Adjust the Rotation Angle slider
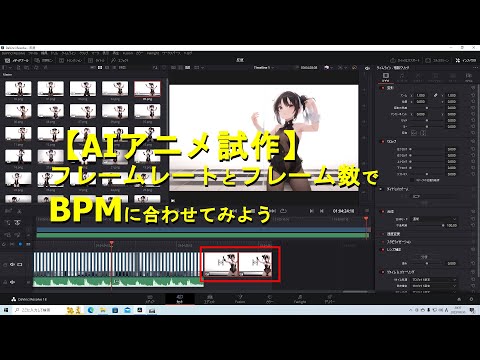480x360 pixels. click(427, 108)
